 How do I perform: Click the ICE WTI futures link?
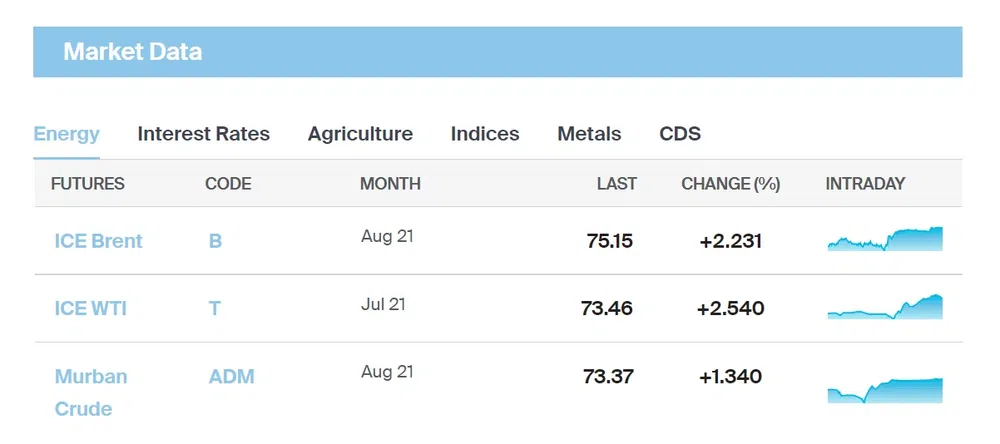tap(90, 309)
